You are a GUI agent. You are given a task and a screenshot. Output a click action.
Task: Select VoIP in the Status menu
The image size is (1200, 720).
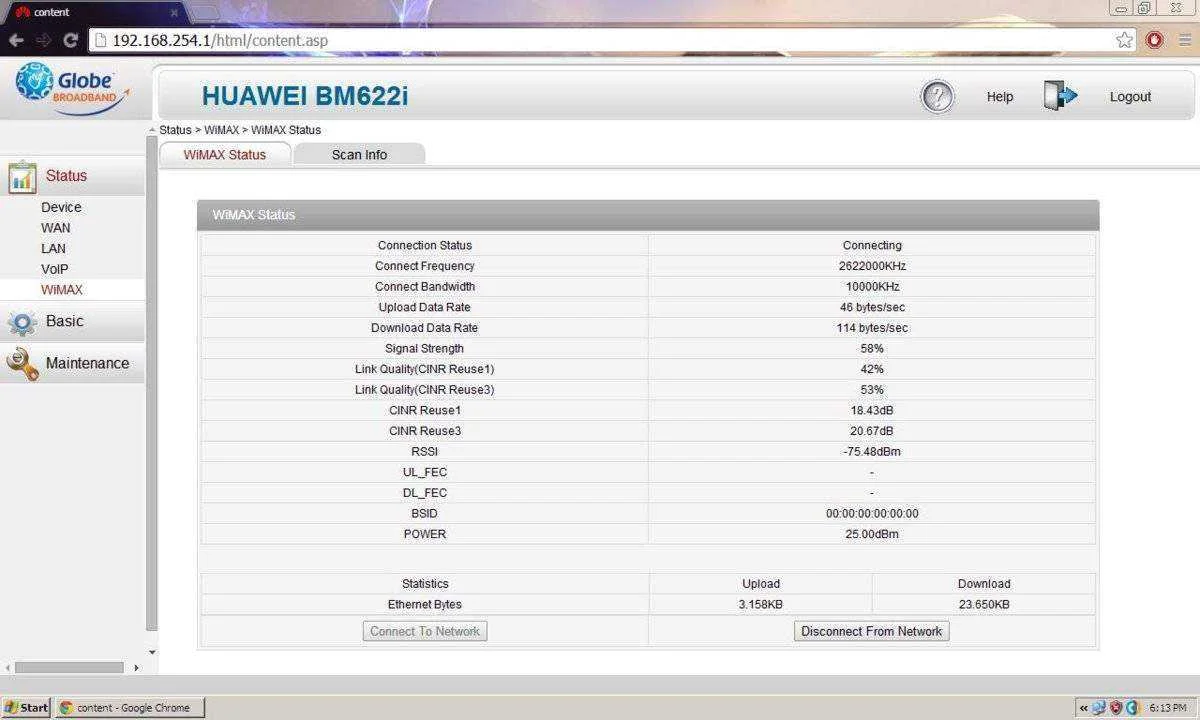click(x=55, y=269)
